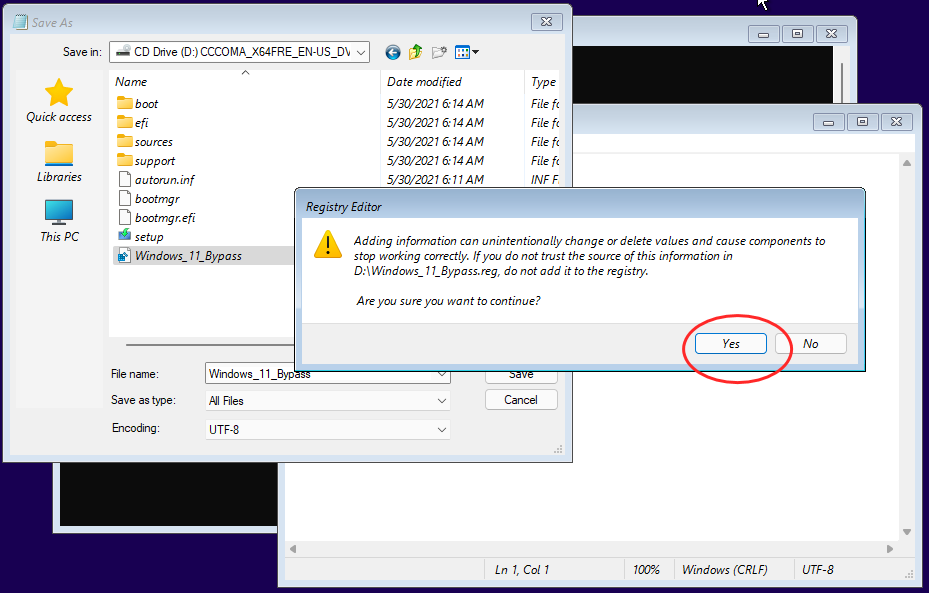This screenshot has width=929, height=593.
Task: Open This PC in sidebar
Action: tap(59, 221)
